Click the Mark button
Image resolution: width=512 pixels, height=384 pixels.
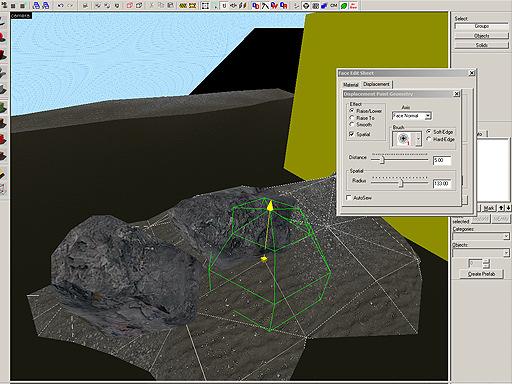pos(489,208)
